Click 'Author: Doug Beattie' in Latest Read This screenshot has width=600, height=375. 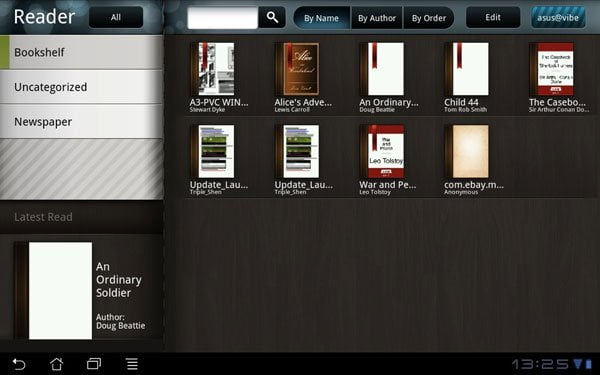coord(121,321)
